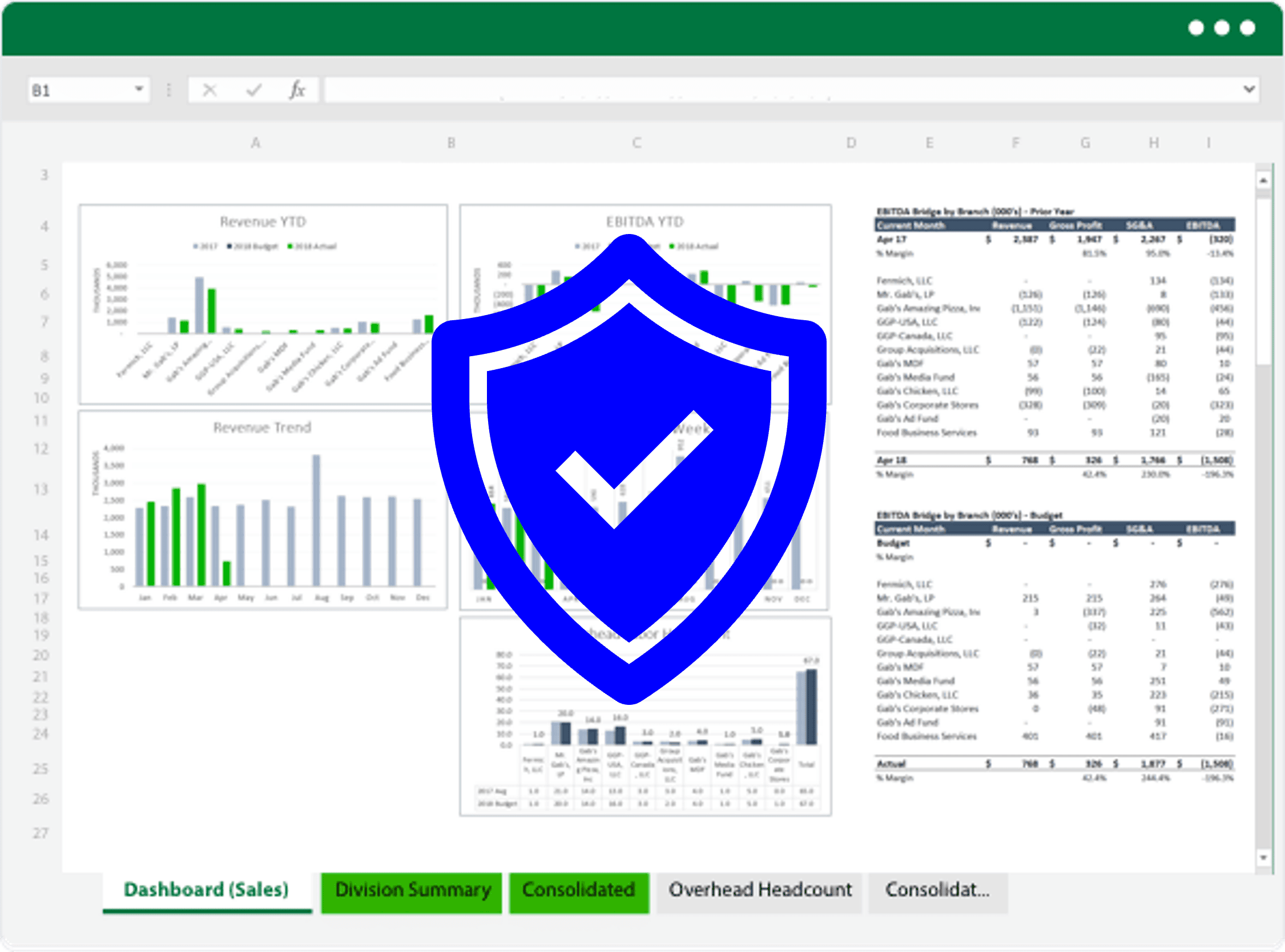Open the insert function fx icon
Viewport: 1285px width, 952px height.
pyautogui.click(x=297, y=90)
